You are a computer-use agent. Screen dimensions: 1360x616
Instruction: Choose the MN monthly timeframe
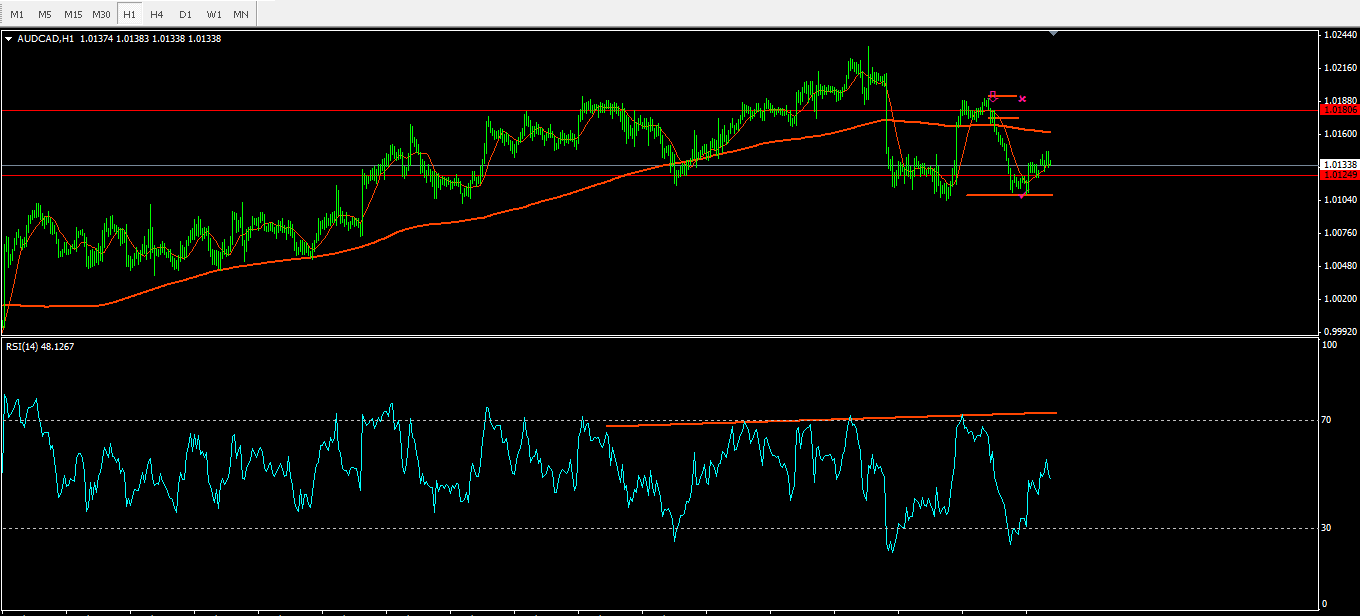241,14
